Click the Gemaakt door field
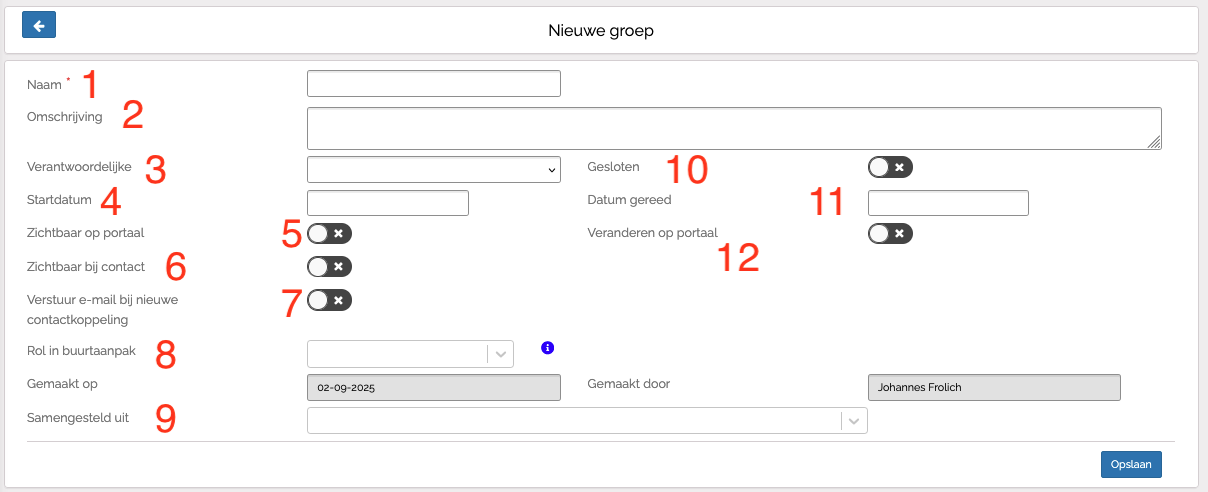The image size is (1208, 492). (x=993, y=387)
